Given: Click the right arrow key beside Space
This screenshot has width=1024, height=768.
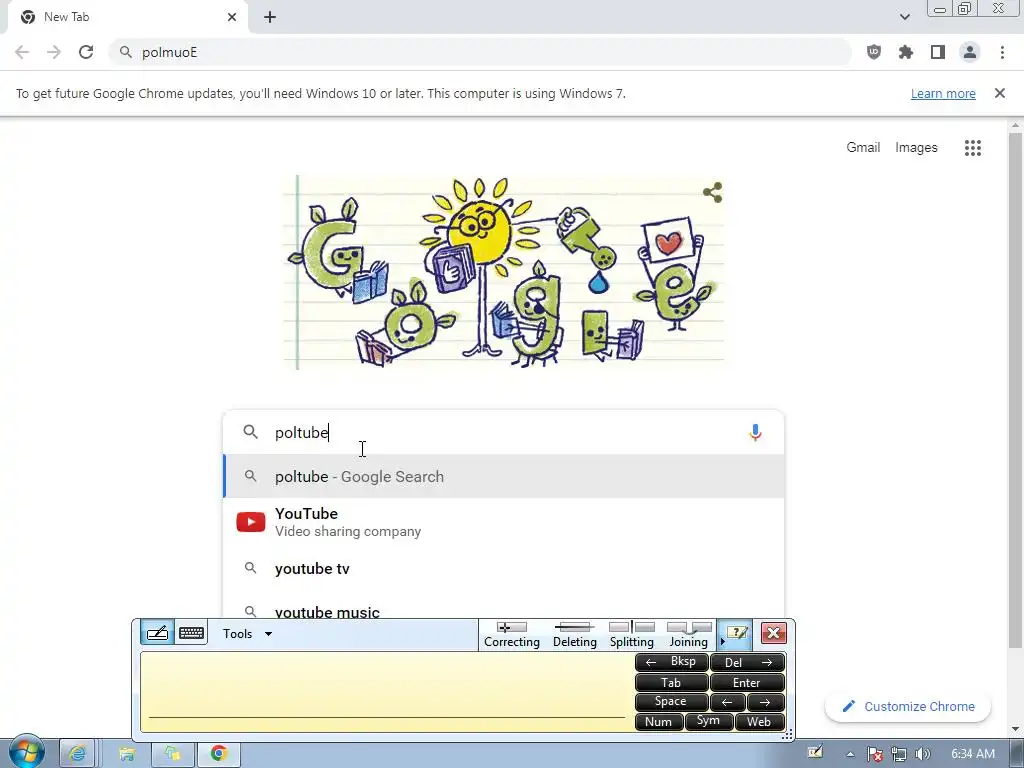Looking at the screenshot, I should (765, 702).
